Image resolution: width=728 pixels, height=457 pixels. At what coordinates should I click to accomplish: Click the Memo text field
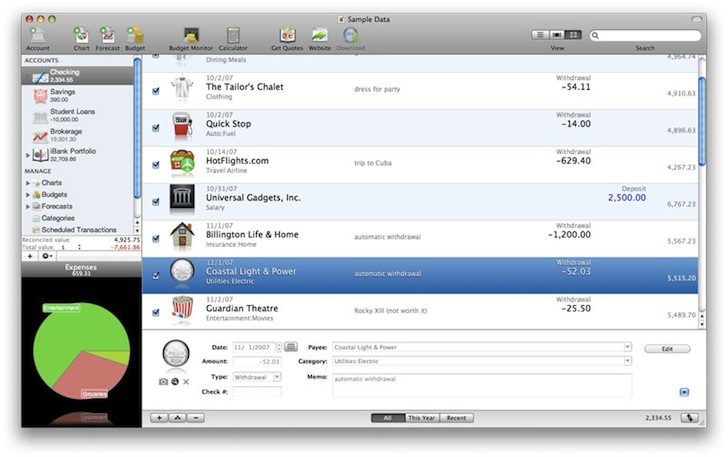(482, 385)
